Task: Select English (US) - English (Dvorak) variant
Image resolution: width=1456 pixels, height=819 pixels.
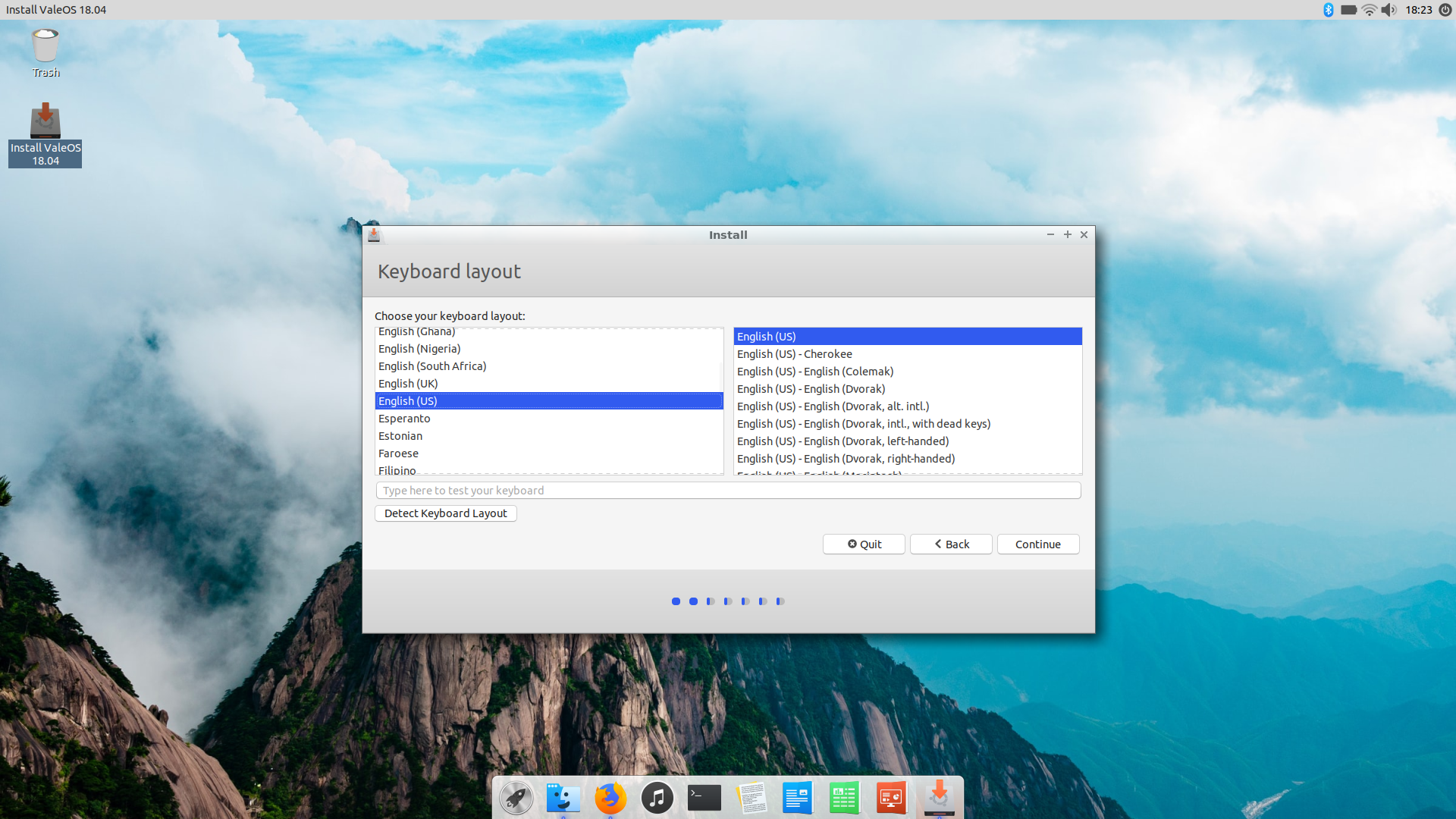Action: coord(908,389)
